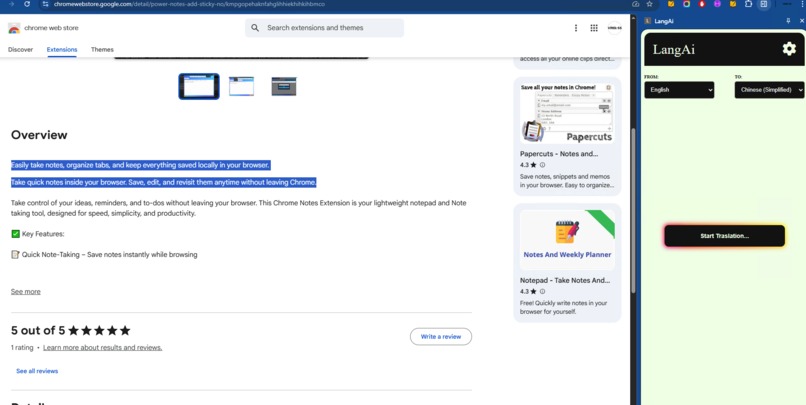Open the first yellow note extension icon

coord(671,4)
